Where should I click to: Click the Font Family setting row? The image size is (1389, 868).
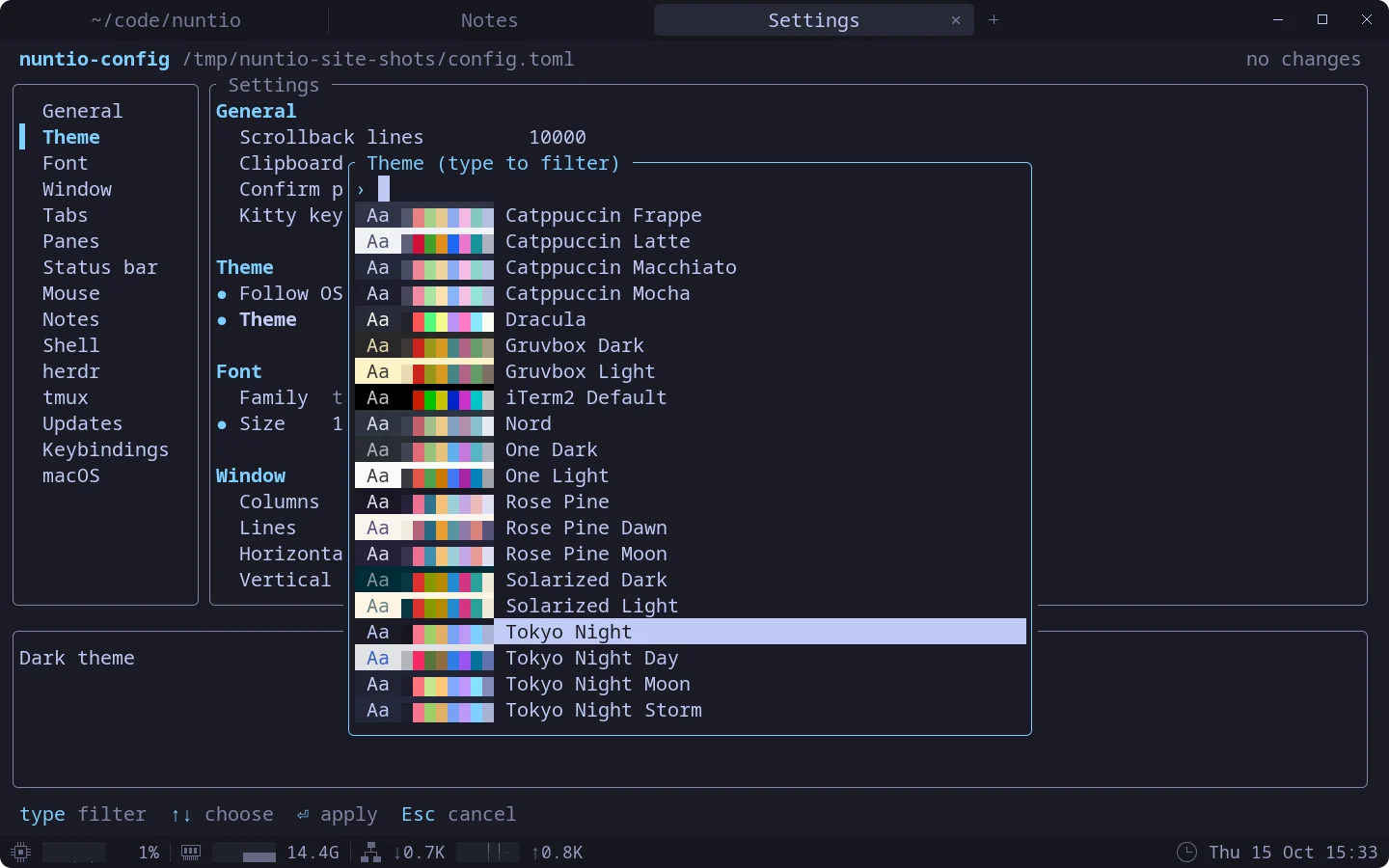click(290, 397)
